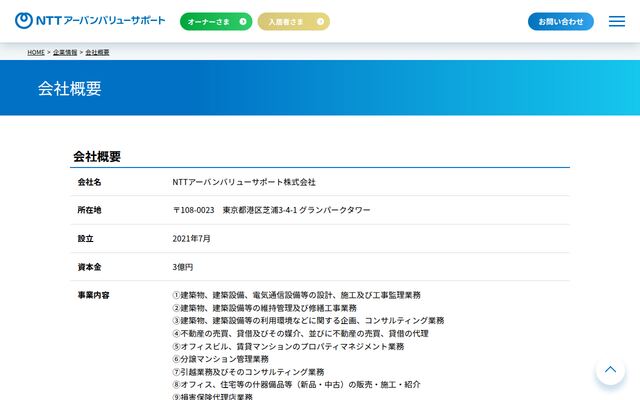Select the 2021年7月 establishment date

(191, 238)
